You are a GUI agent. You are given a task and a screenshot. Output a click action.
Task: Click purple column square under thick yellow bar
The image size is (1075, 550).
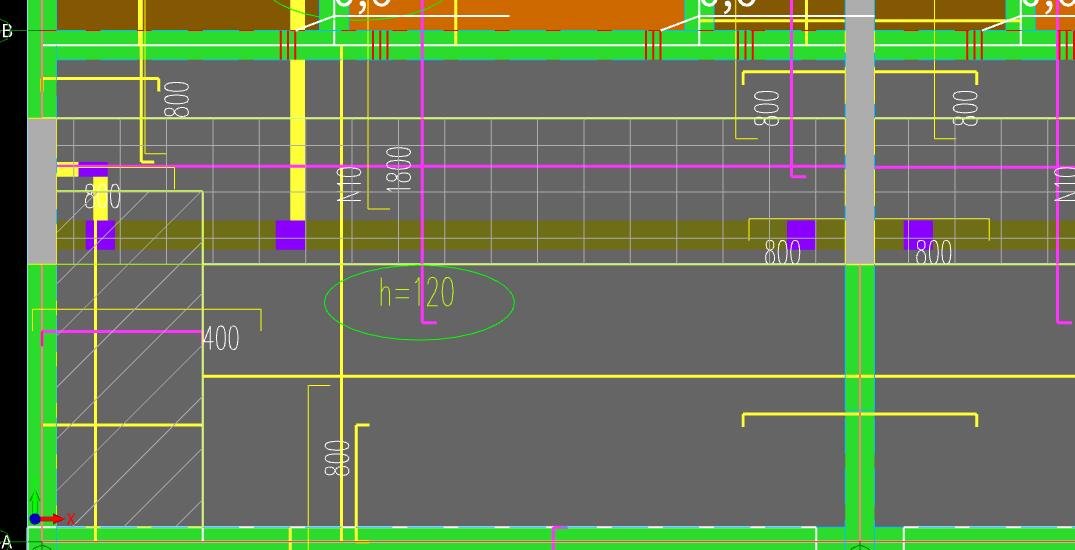[291, 235]
